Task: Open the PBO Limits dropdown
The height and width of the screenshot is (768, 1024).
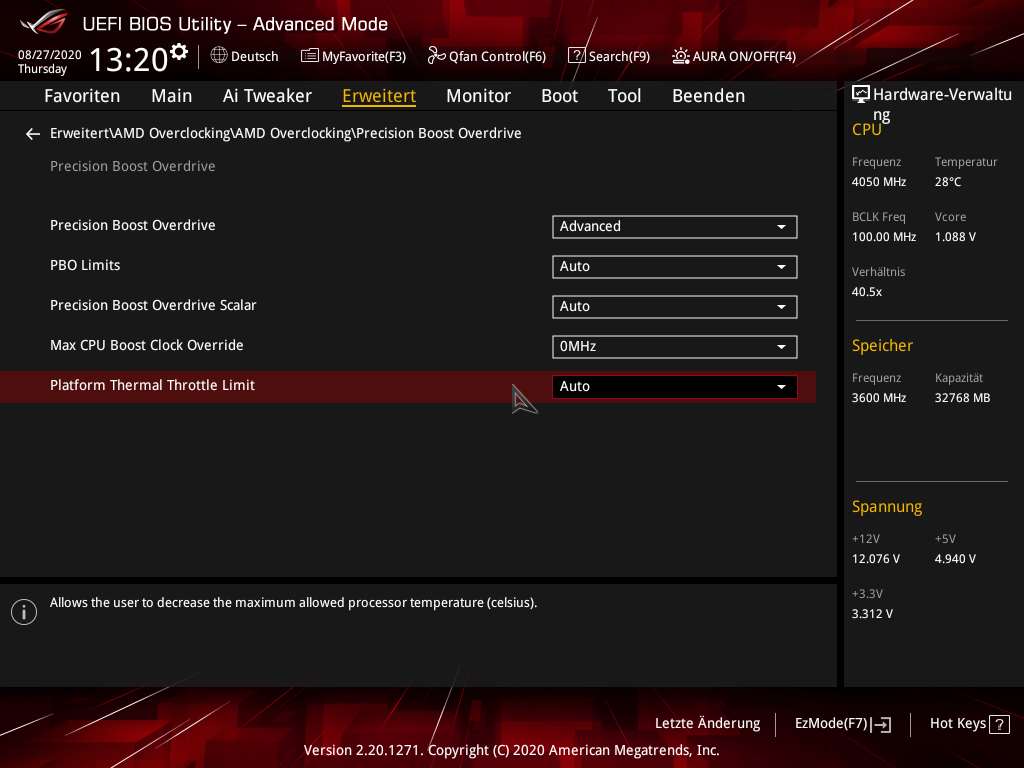Action: (675, 266)
